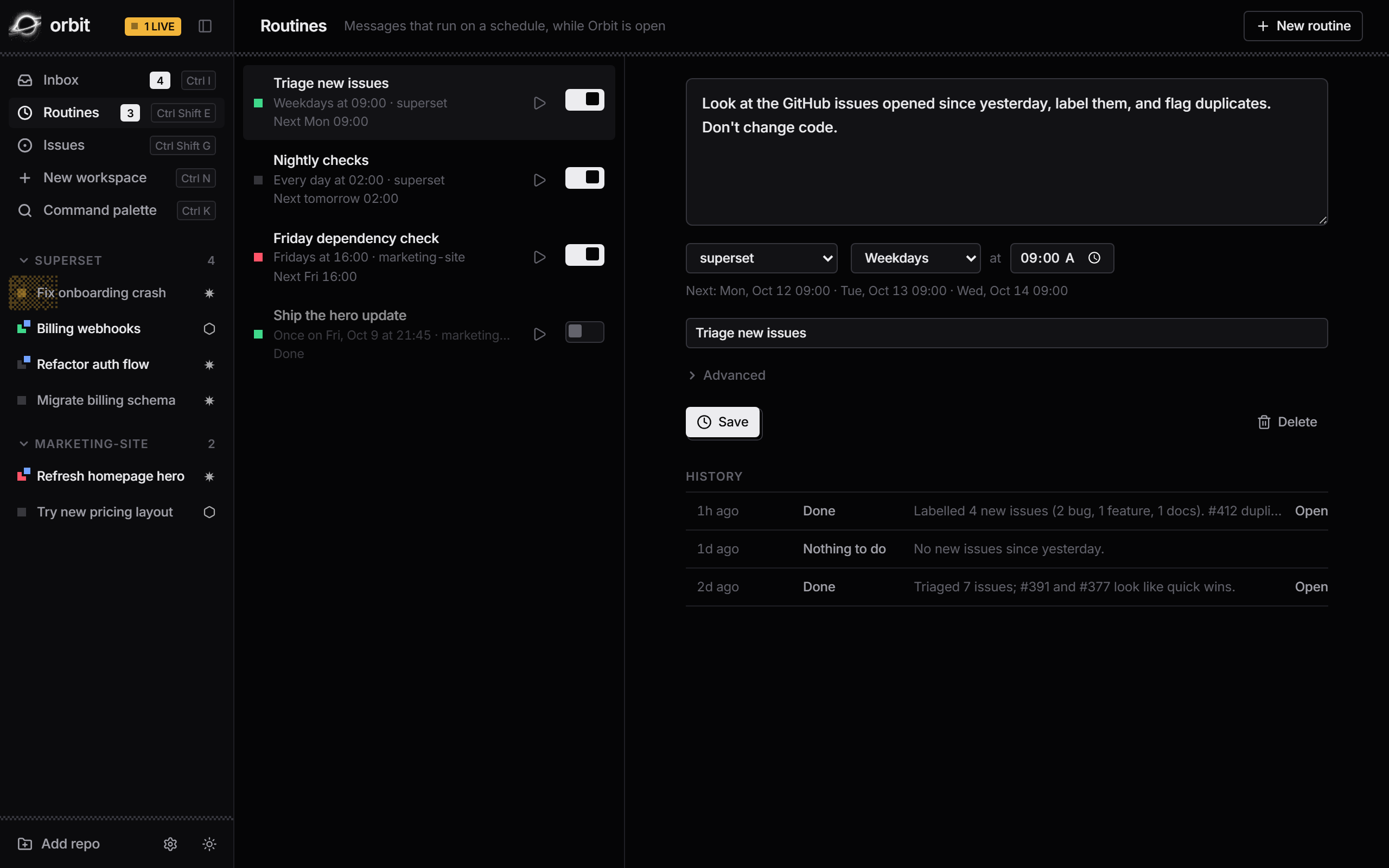Play Friday dependency check routine

[539, 257]
